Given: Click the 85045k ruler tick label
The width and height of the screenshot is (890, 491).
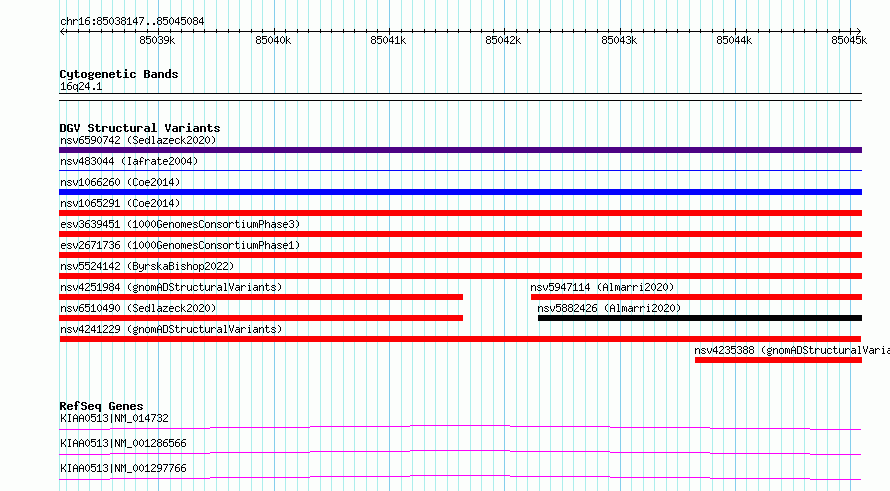Looking at the screenshot, I should click(x=850, y=40).
